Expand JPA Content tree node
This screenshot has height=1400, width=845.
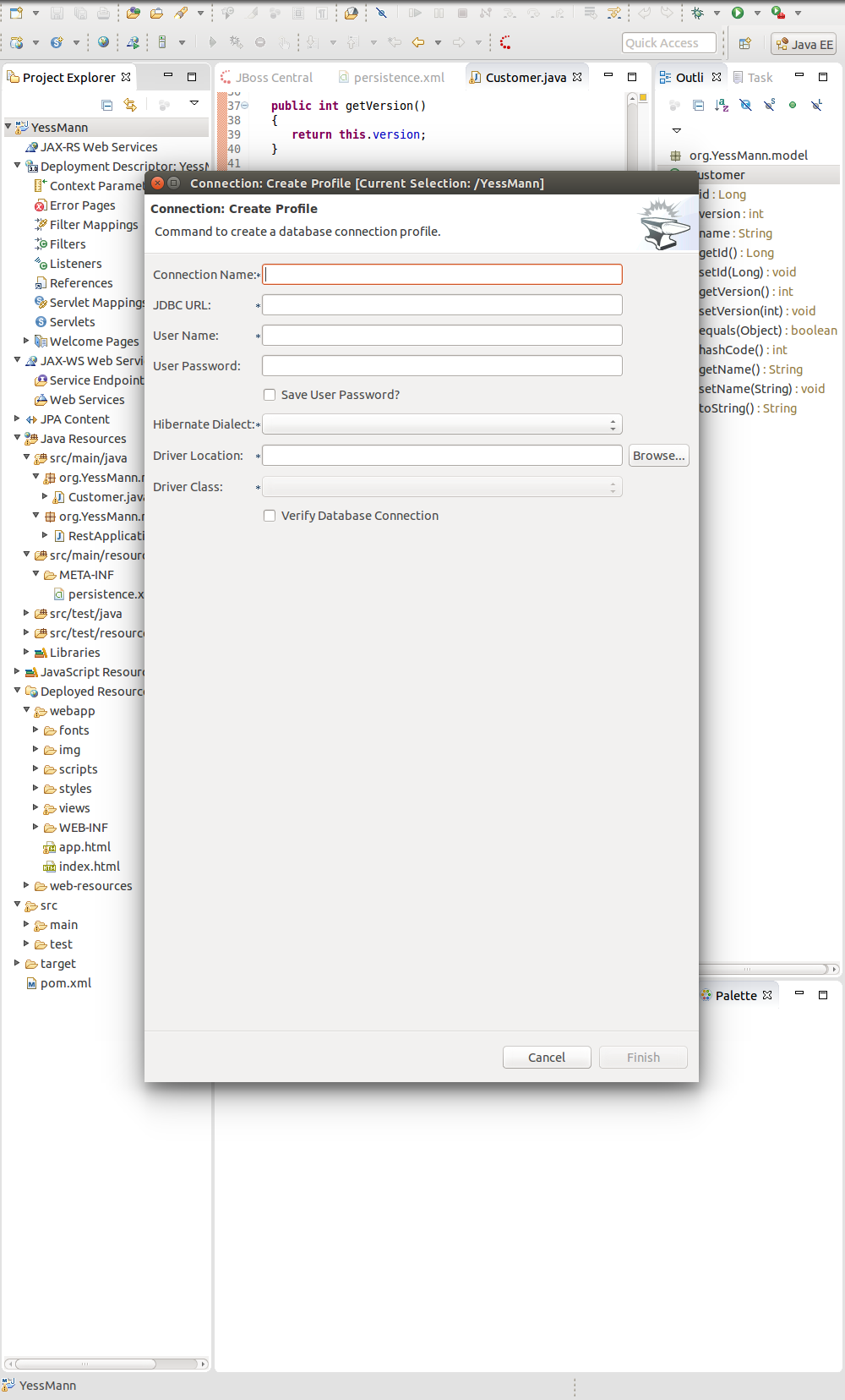(17, 418)
